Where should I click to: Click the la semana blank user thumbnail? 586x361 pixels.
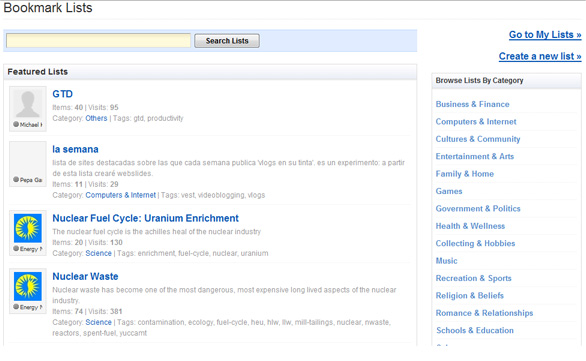coord(28,159)
